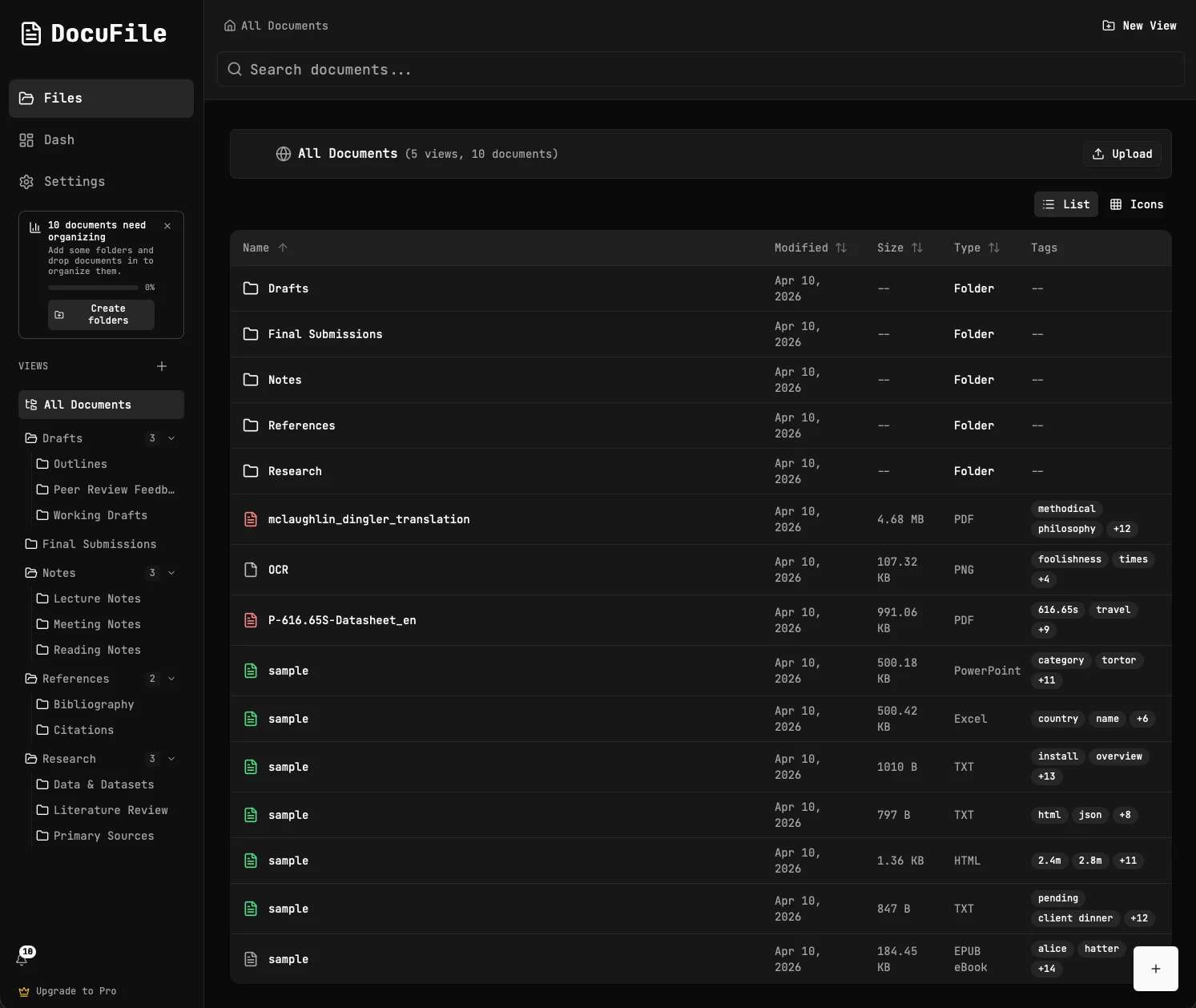Open the New View icon
Screen dimensions: 1196x1008
pos(1108,25)
